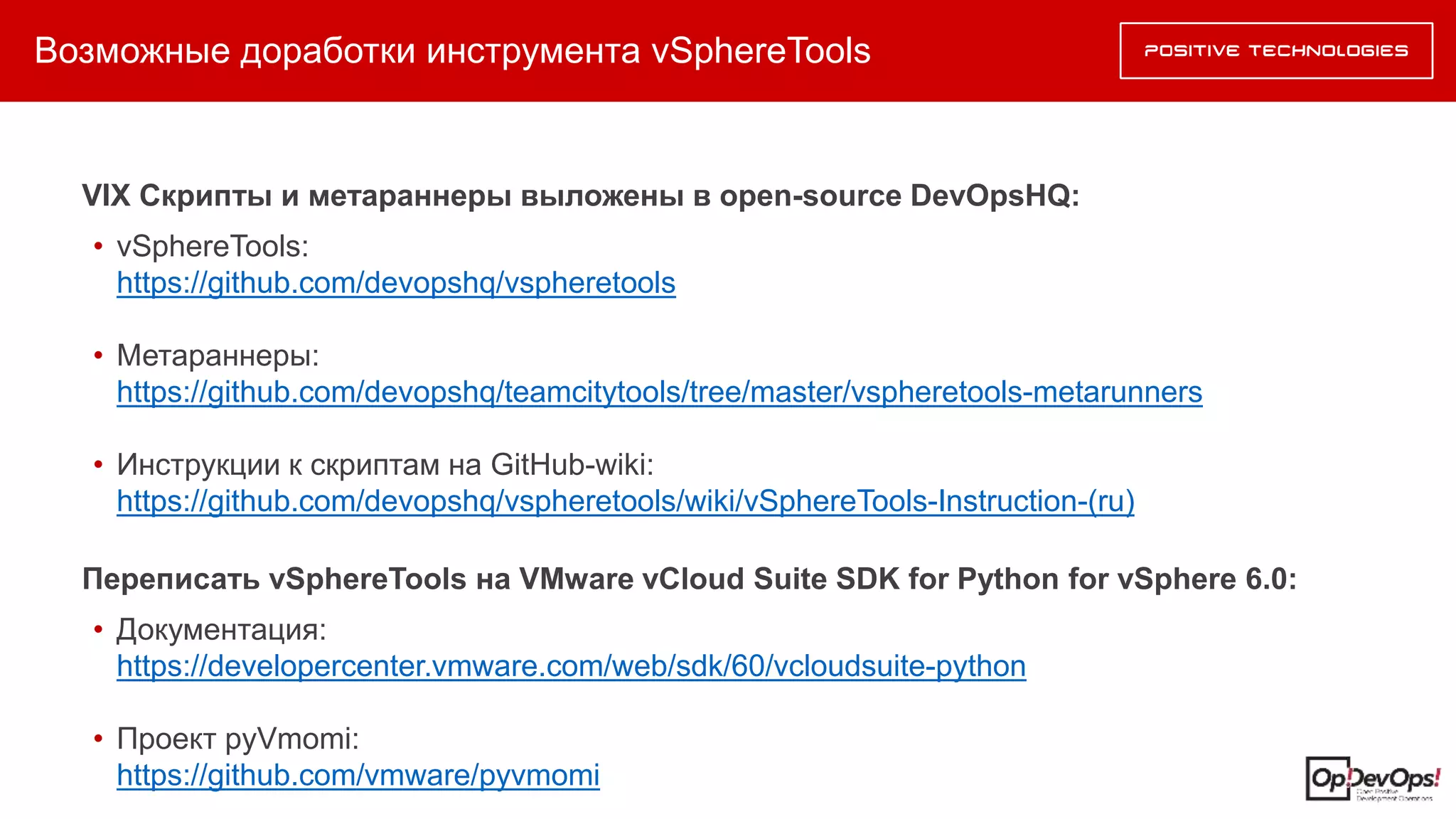Open the github.com/devopshq/vspheretools link
Image resolution: width=1456 pixels, height=819 pixels.
(x=396, y=283)
